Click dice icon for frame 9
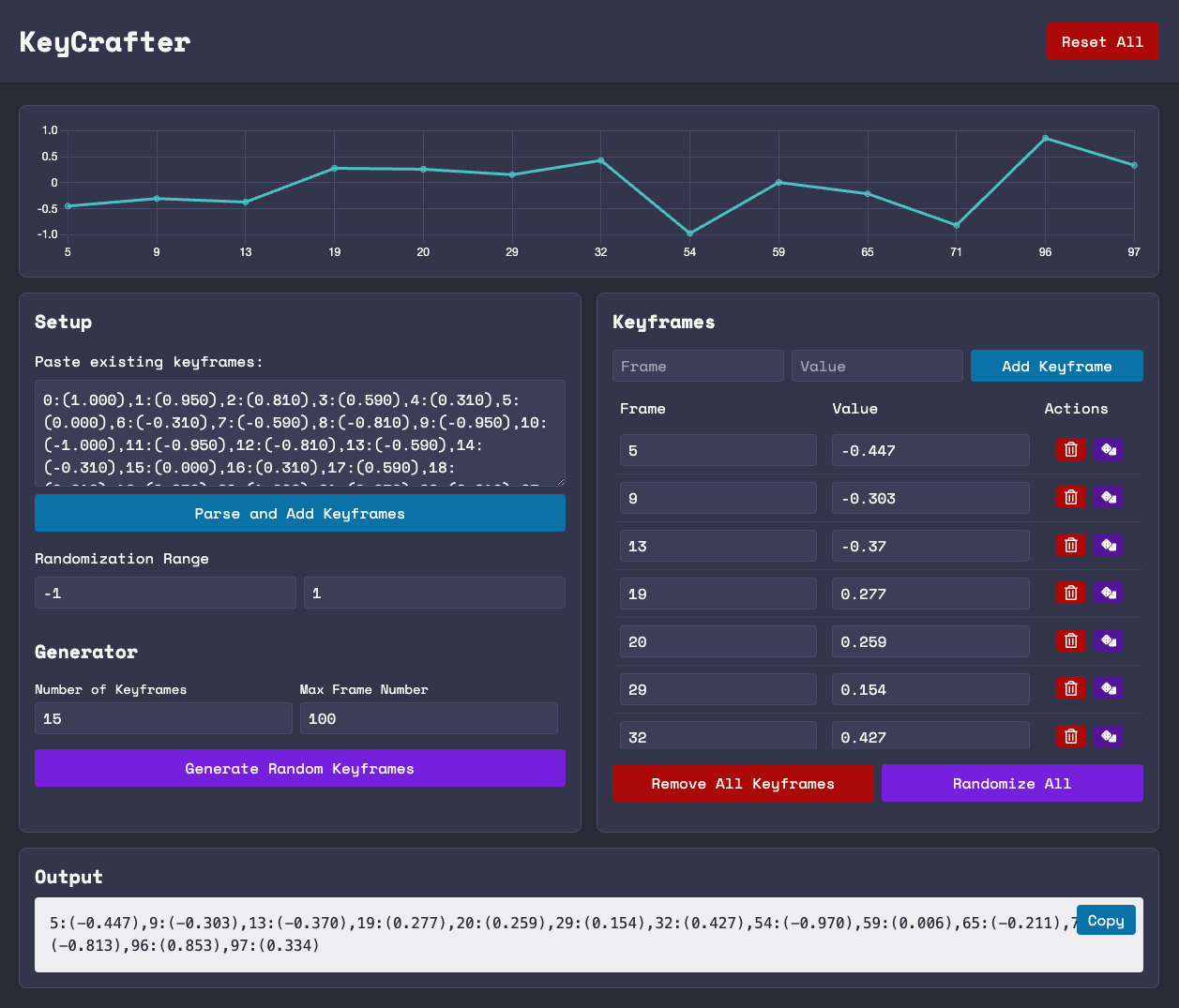 pyautogui.click(x=1108, y=498)
